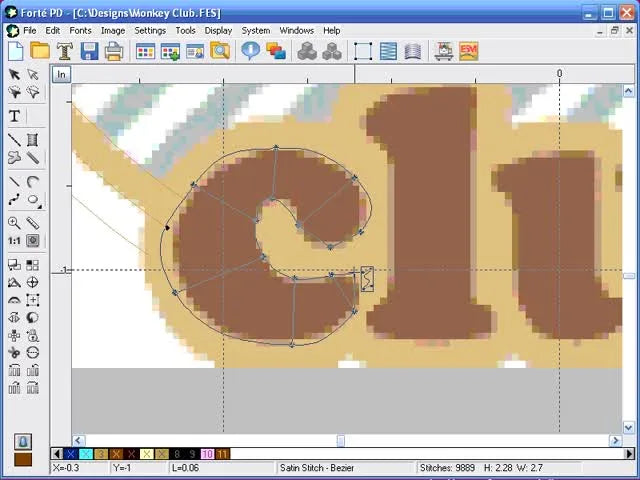Click the 'Satin Stitch - Bezier' status text
This screenshot has height=480, width=640.
(x=317, y=468)
